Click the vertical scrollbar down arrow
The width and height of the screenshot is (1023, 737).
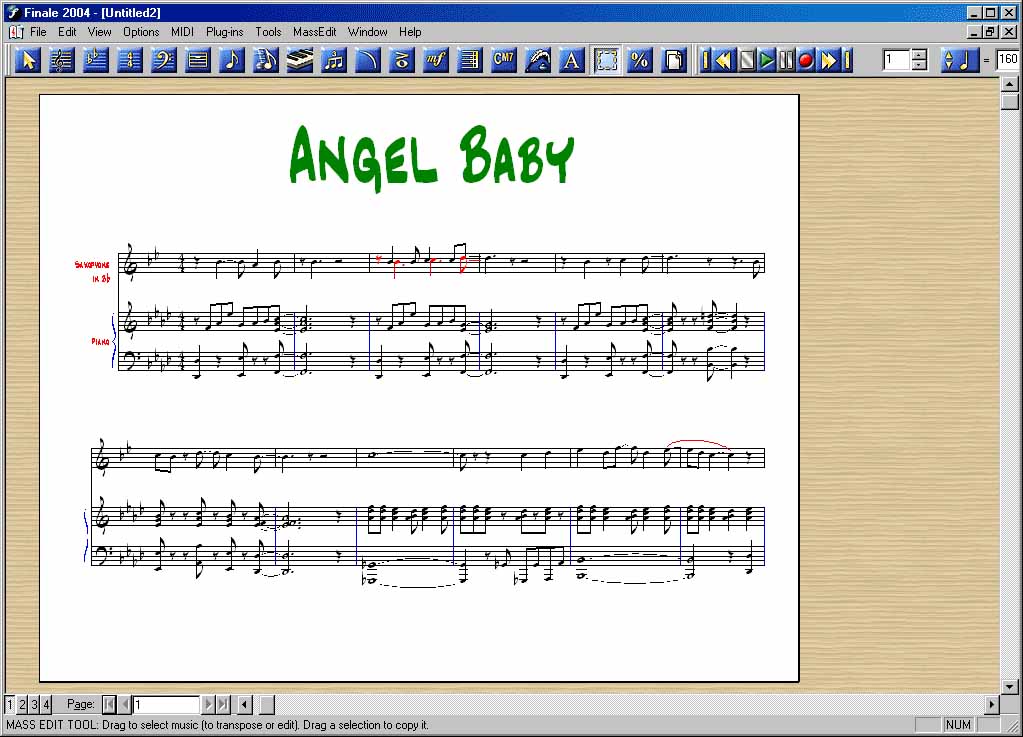1010,686
